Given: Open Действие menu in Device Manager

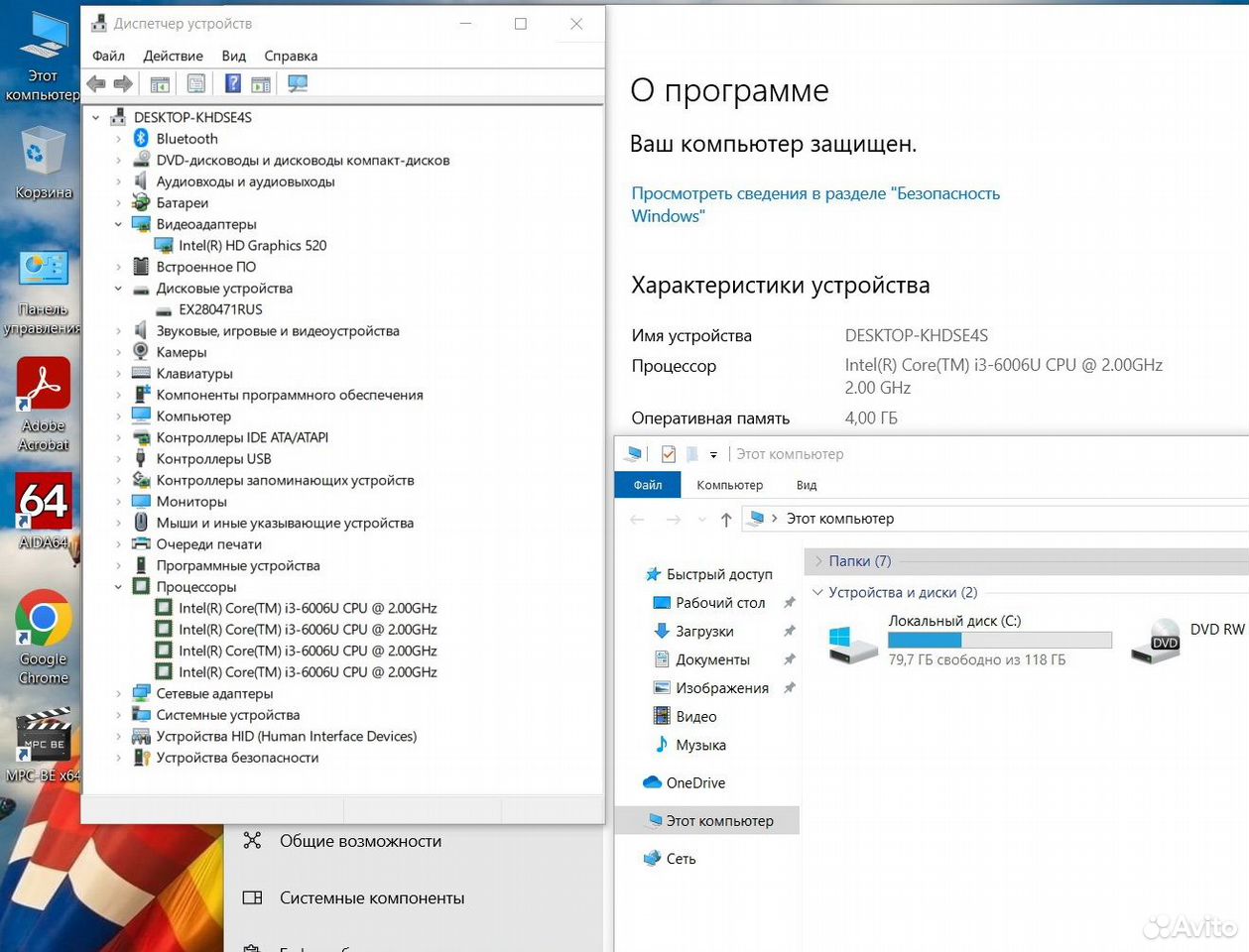Looking at the screenshot, I should (x=173, y=56).
